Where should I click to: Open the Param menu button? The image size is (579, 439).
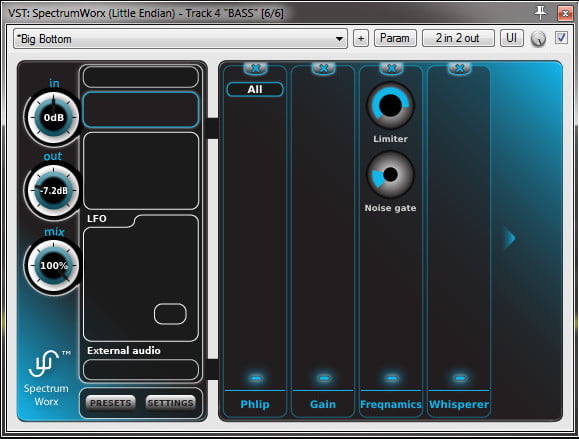pyautogui.click(x=395, y=38)
